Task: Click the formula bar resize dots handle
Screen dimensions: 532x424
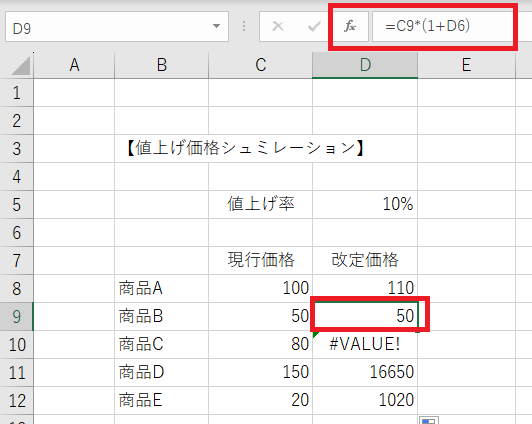Action: 244,26
